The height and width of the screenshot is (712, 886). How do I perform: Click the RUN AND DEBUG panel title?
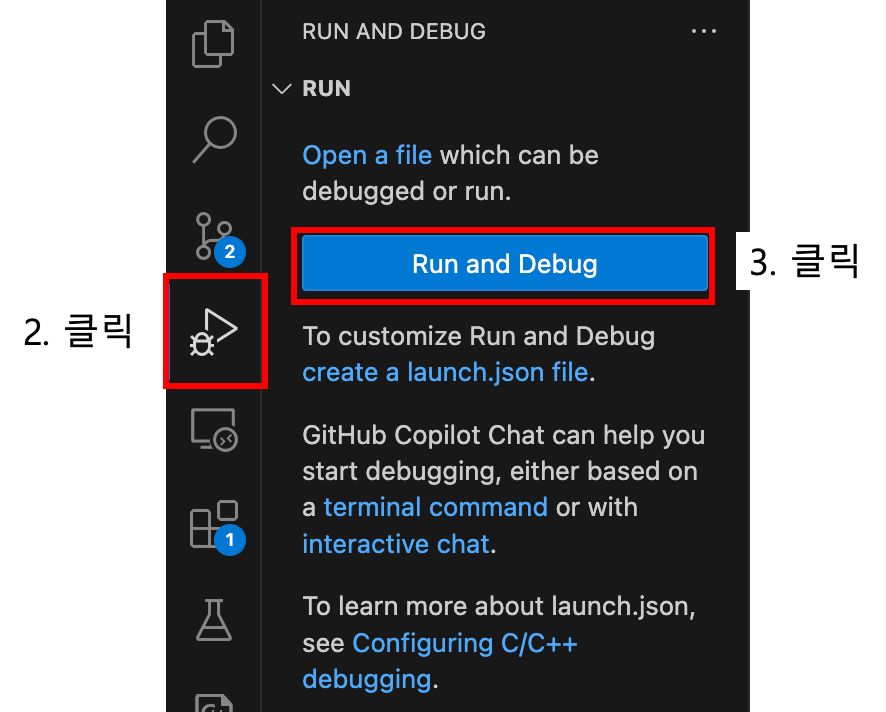click(394, 32)
